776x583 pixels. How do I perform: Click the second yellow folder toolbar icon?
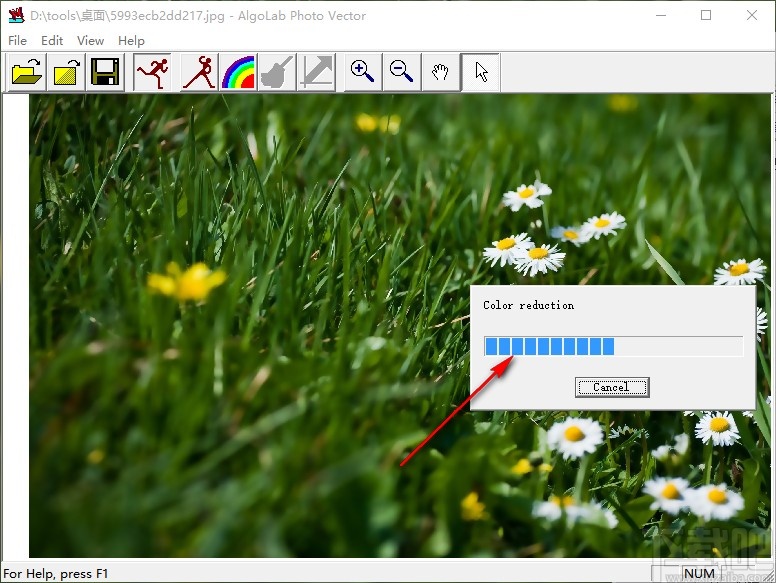point(66,73)
